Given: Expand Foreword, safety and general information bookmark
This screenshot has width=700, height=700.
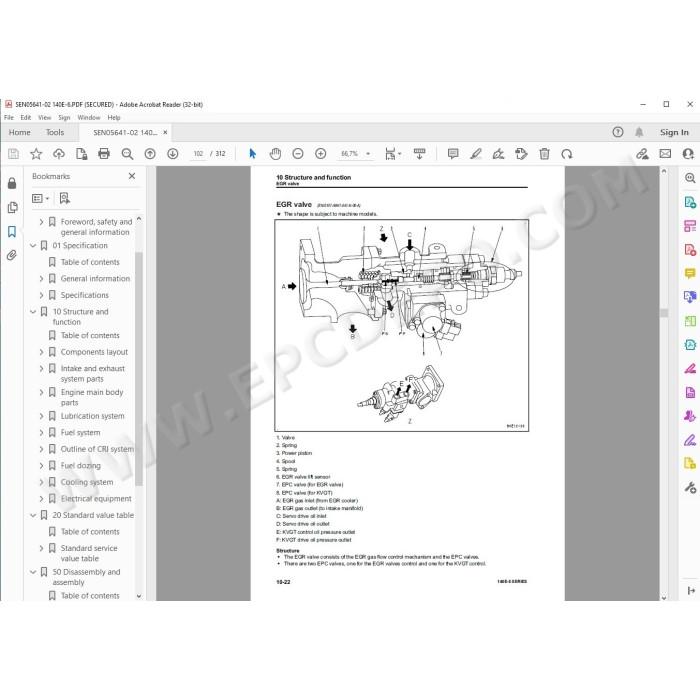Looking at the screenshot, I should pos(42,222).
